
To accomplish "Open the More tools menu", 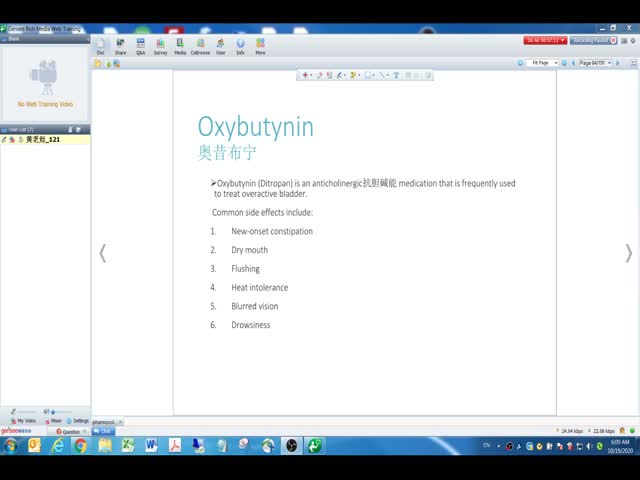I will [260, 46].
